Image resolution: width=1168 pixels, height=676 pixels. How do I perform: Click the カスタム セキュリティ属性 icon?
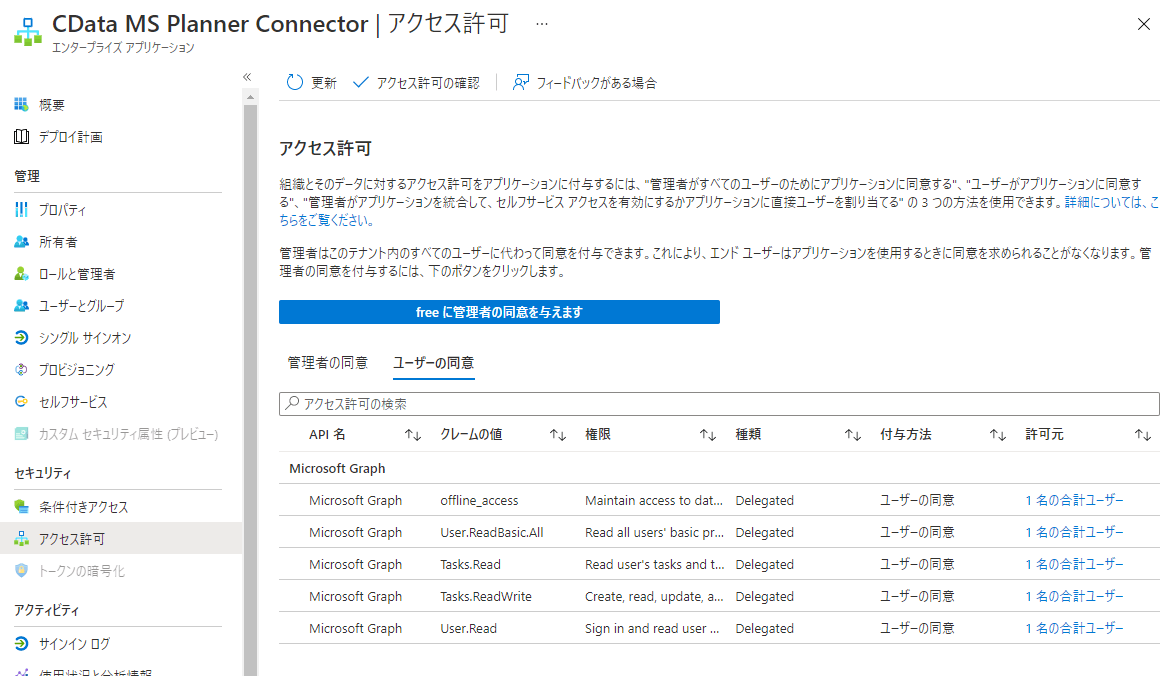pos(22,434)
